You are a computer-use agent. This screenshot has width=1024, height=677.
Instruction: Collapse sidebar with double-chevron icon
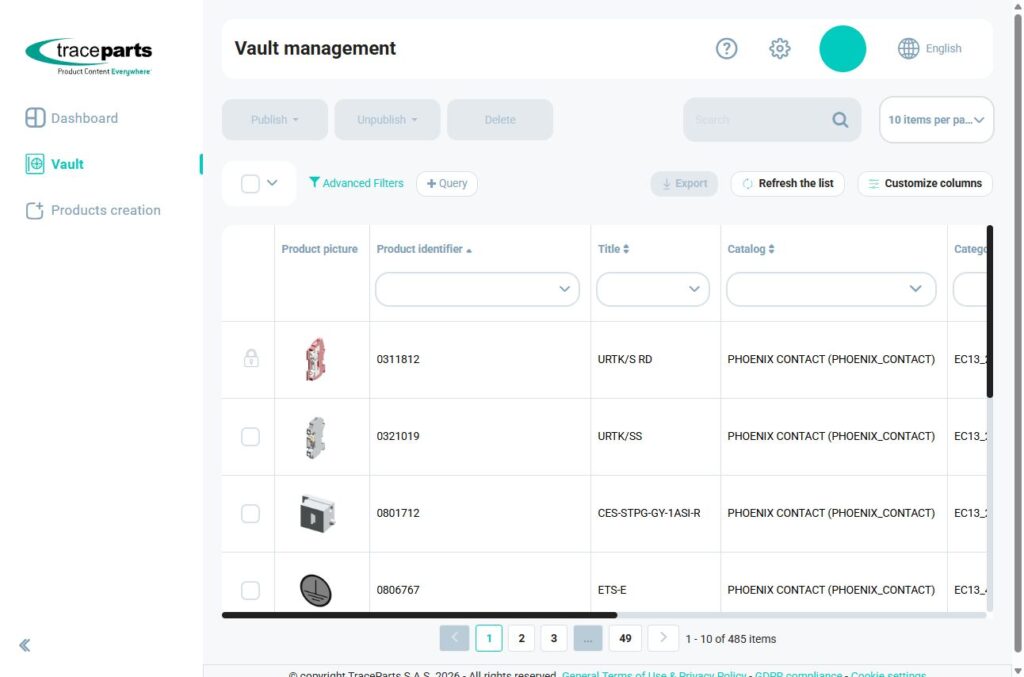point(25,646)
